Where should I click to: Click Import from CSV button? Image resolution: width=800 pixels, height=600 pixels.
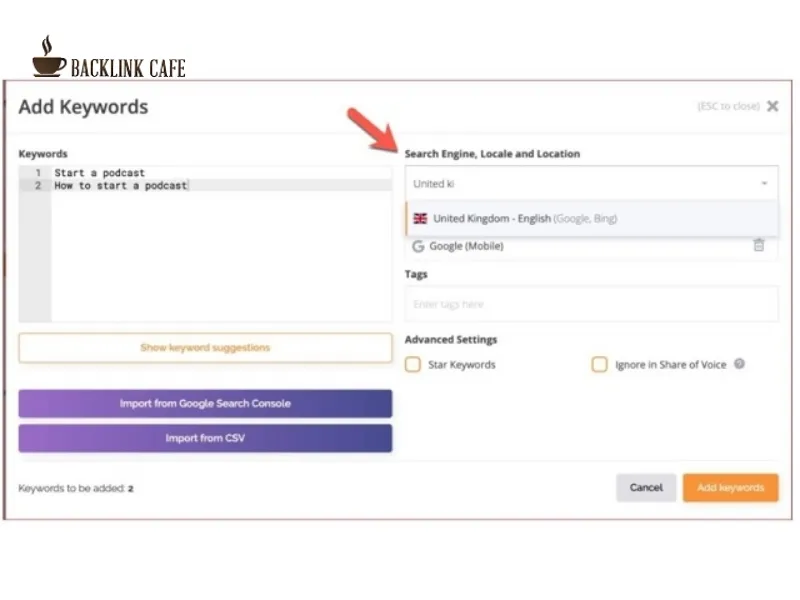[x=205, y=438]
